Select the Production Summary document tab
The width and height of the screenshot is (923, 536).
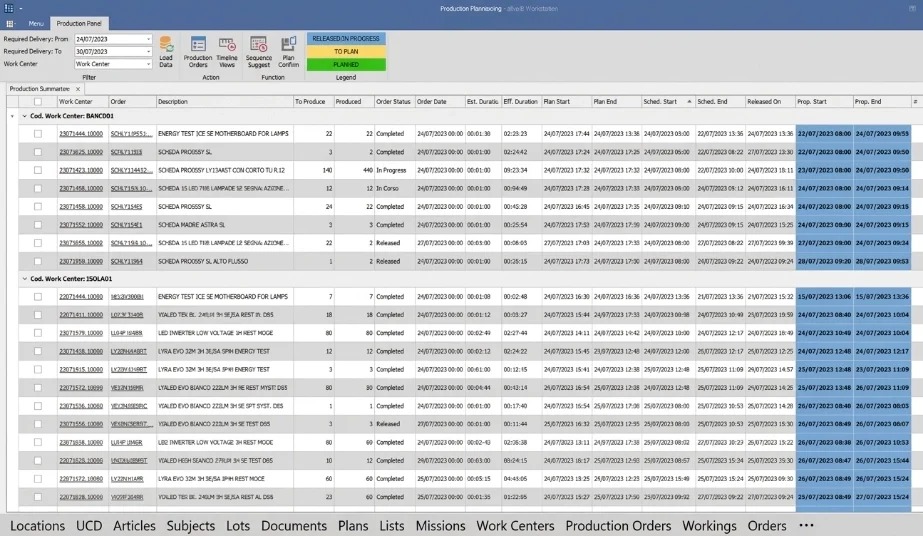39,89
